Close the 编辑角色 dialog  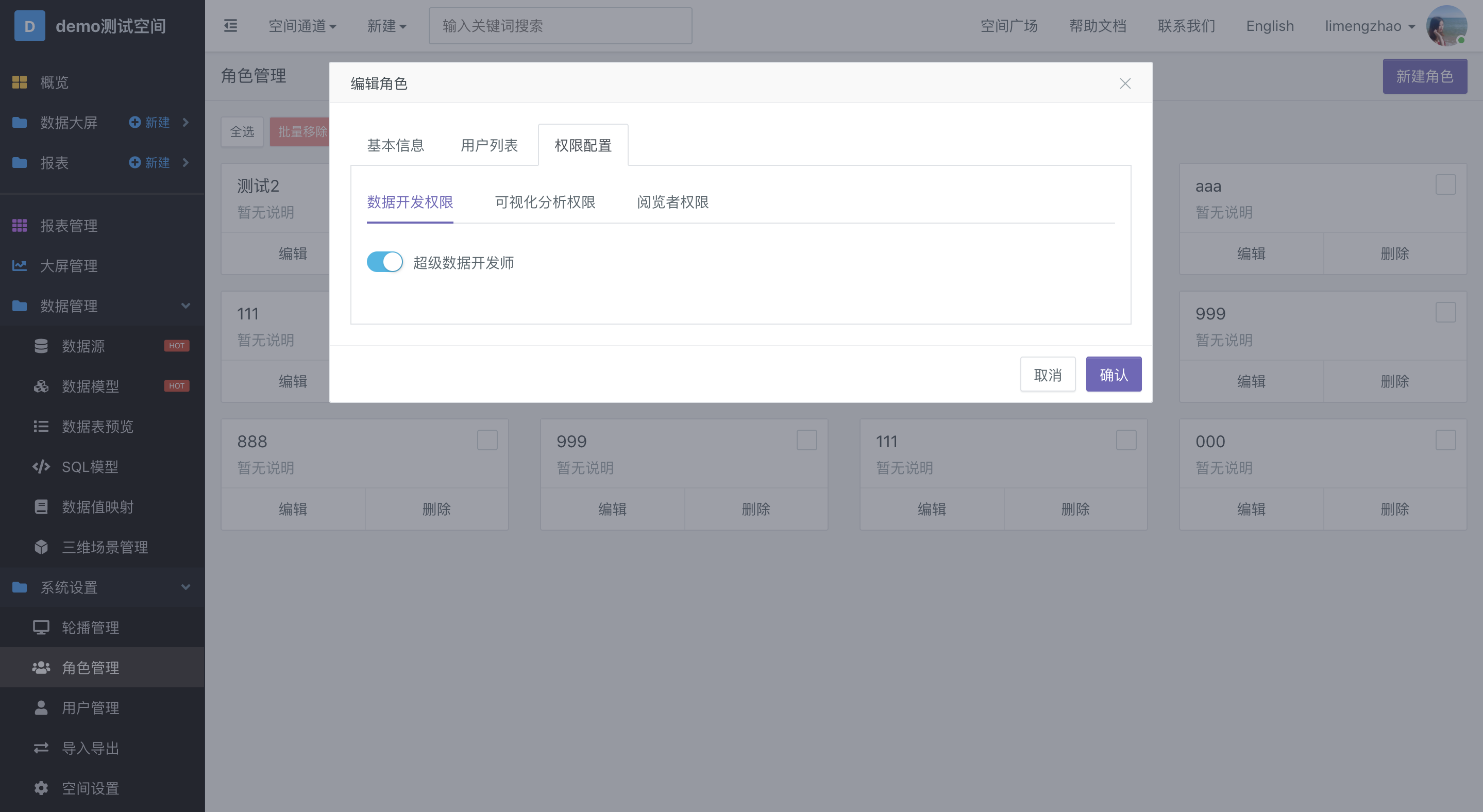point(1125,83)
